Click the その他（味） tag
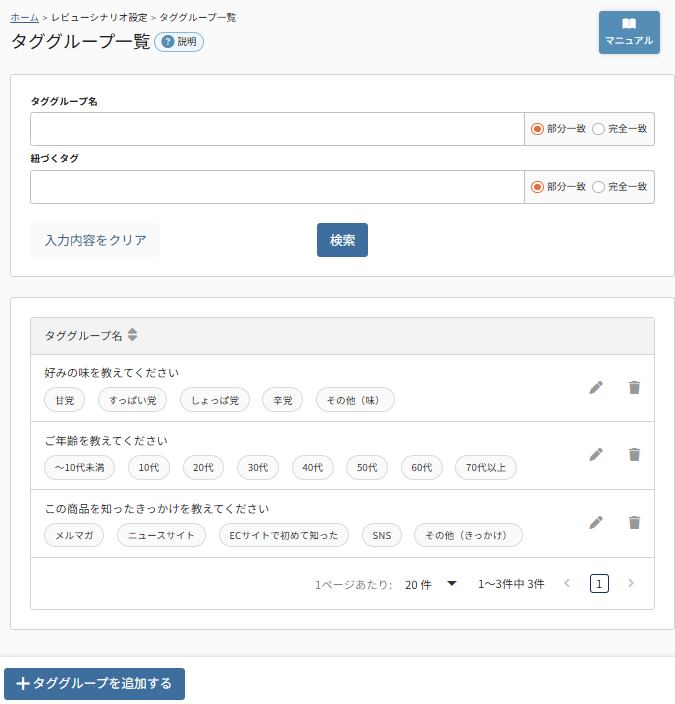Screen dimensions: 675x704 (355, 400)
